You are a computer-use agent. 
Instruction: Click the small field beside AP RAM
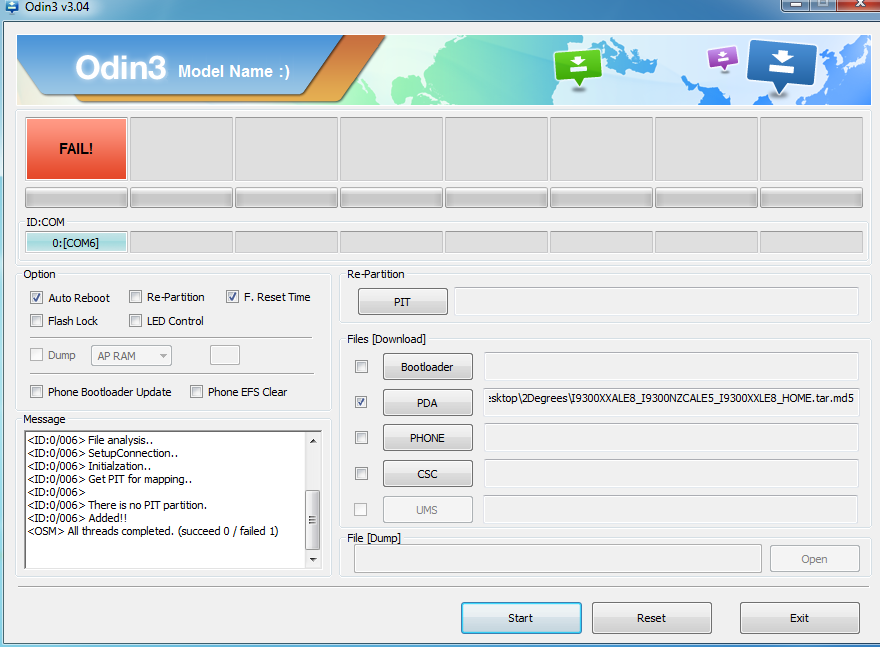225,355
